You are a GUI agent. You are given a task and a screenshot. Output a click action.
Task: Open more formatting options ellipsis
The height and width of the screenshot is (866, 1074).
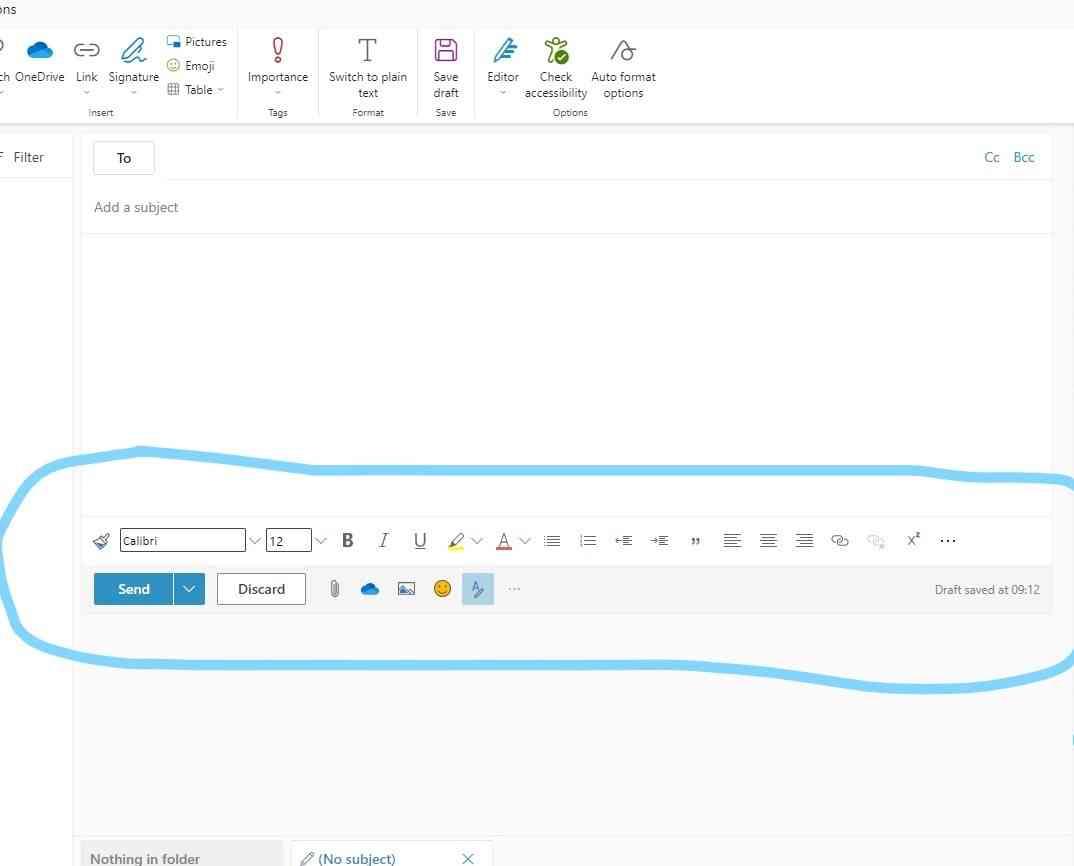point(948,541)
